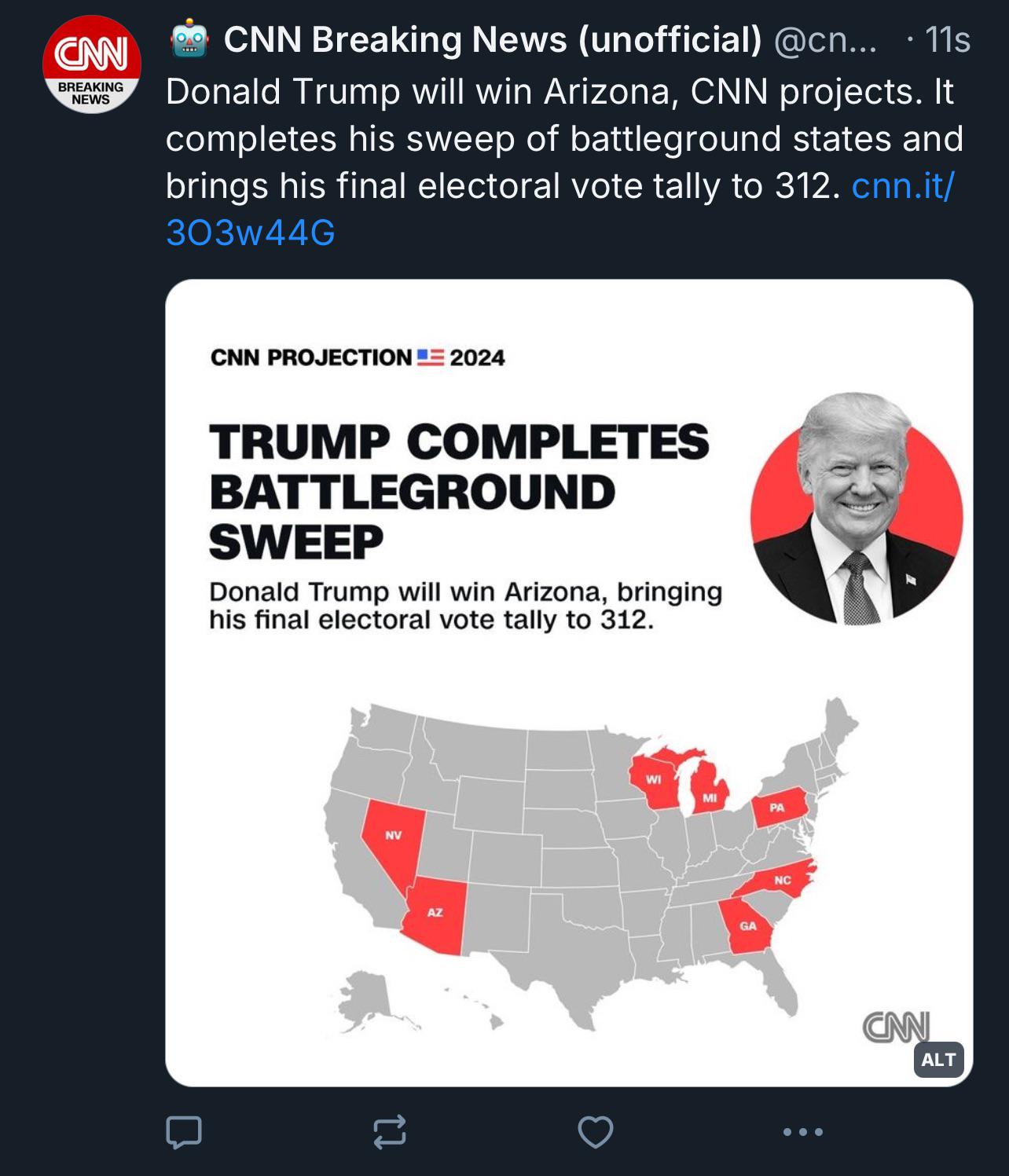Click the red Arizona (AZ) state on map
The width and height of the screenshot is (1009, 1176).
click(435, 915)
